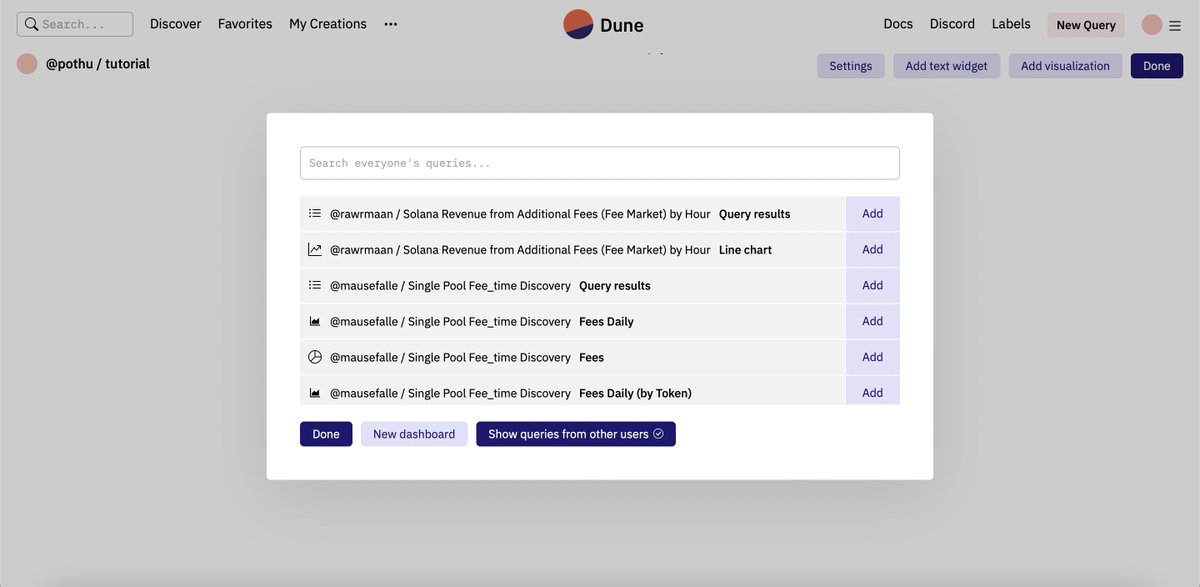Toggle Show queries from other users
Viewport: 1200px width, 587px height.
(576, 434)
